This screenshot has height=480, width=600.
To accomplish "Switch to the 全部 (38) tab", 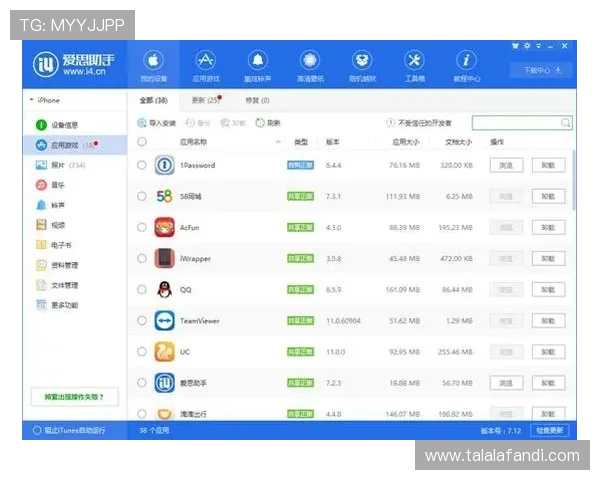I will 153,100.
